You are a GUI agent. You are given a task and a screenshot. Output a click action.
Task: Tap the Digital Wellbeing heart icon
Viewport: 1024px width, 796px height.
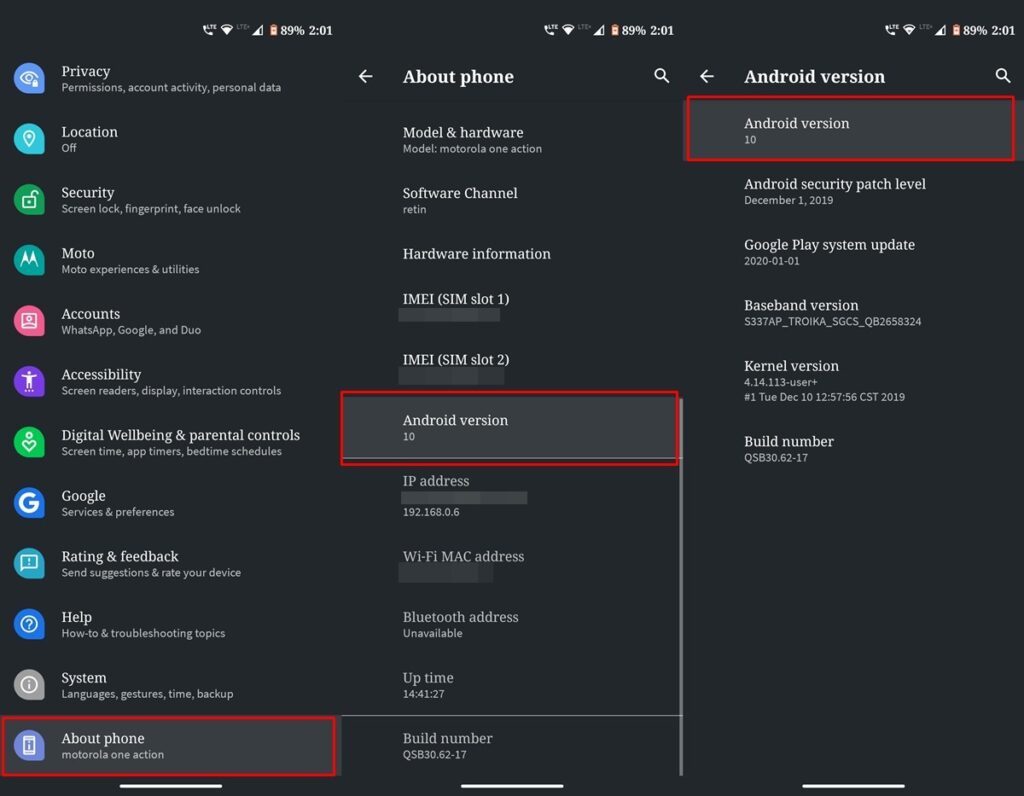point(29,442)
